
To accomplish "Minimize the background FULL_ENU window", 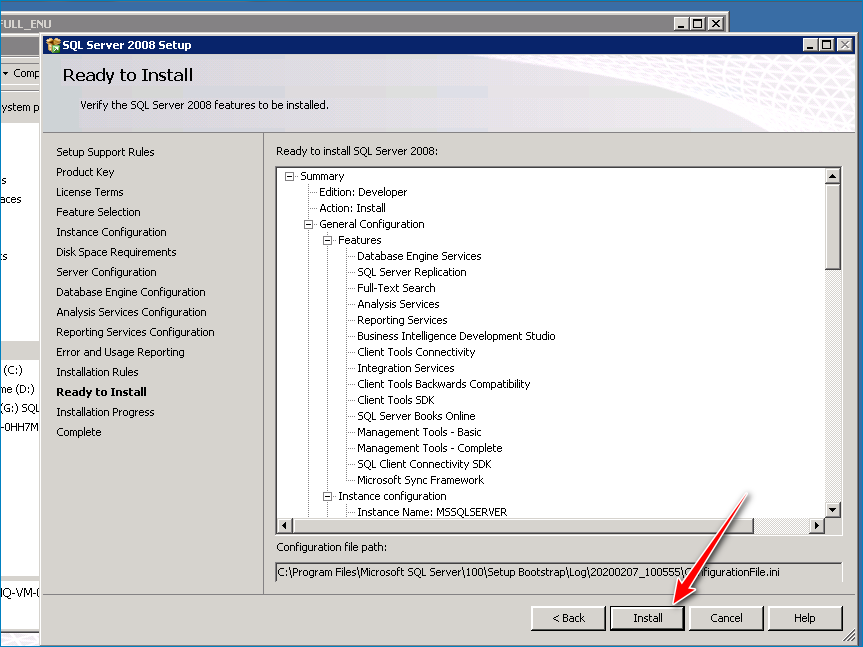I will [x=681, y=24].
